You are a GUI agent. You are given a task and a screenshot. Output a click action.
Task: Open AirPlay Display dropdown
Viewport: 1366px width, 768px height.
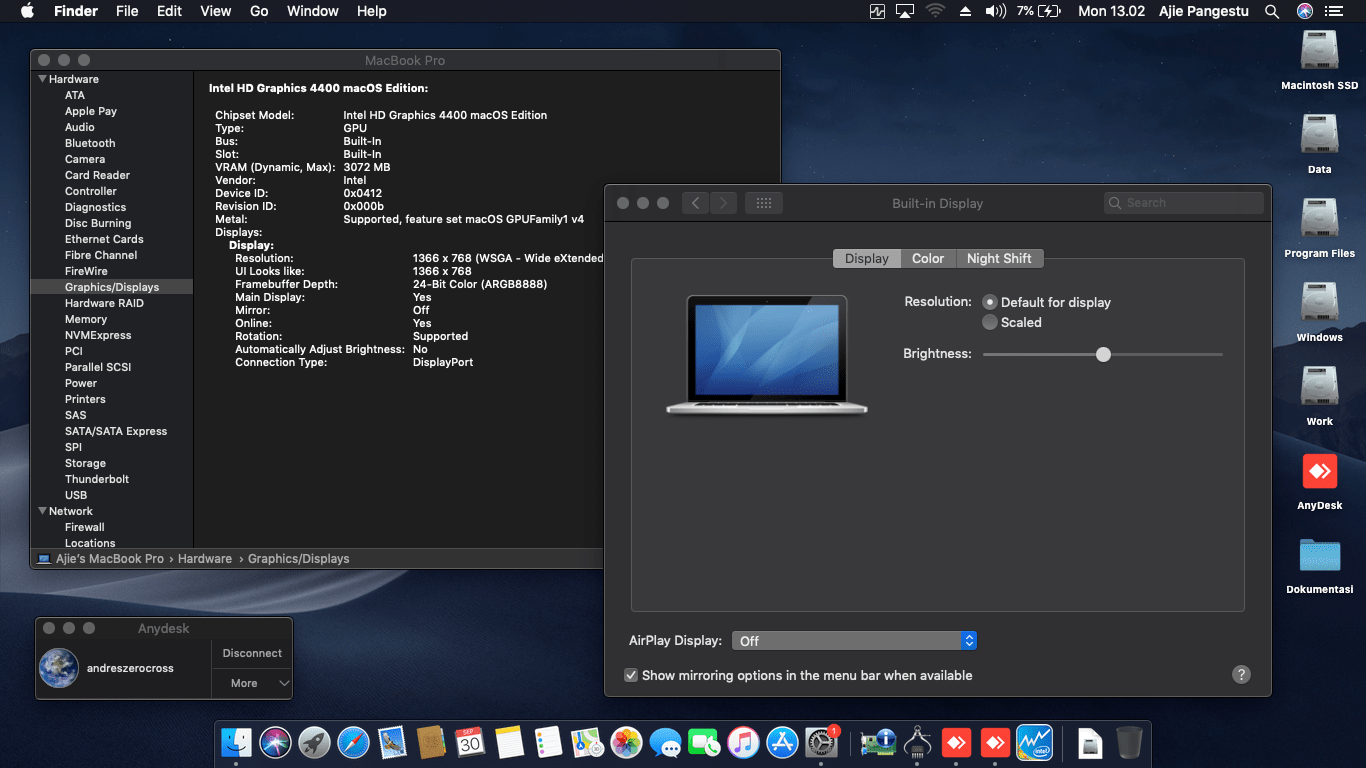854,641
